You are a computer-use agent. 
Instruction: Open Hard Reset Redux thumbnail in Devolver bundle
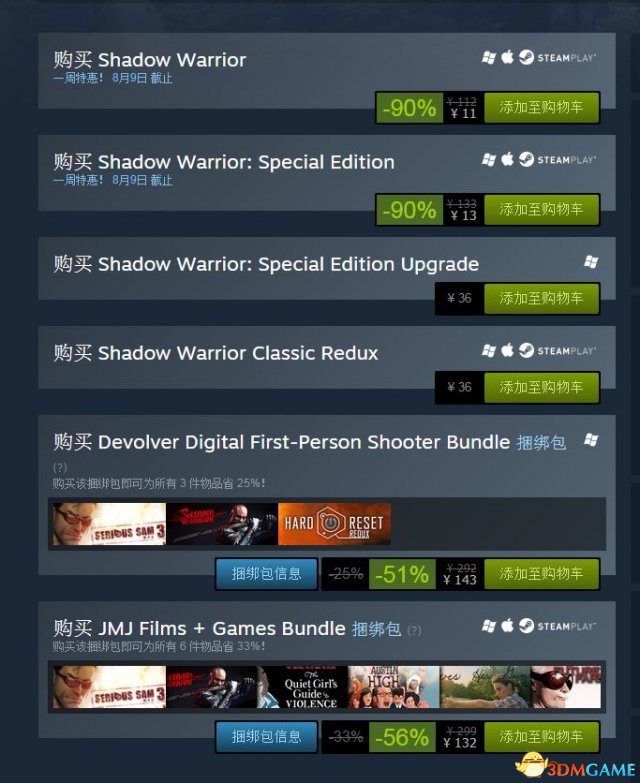334,524
